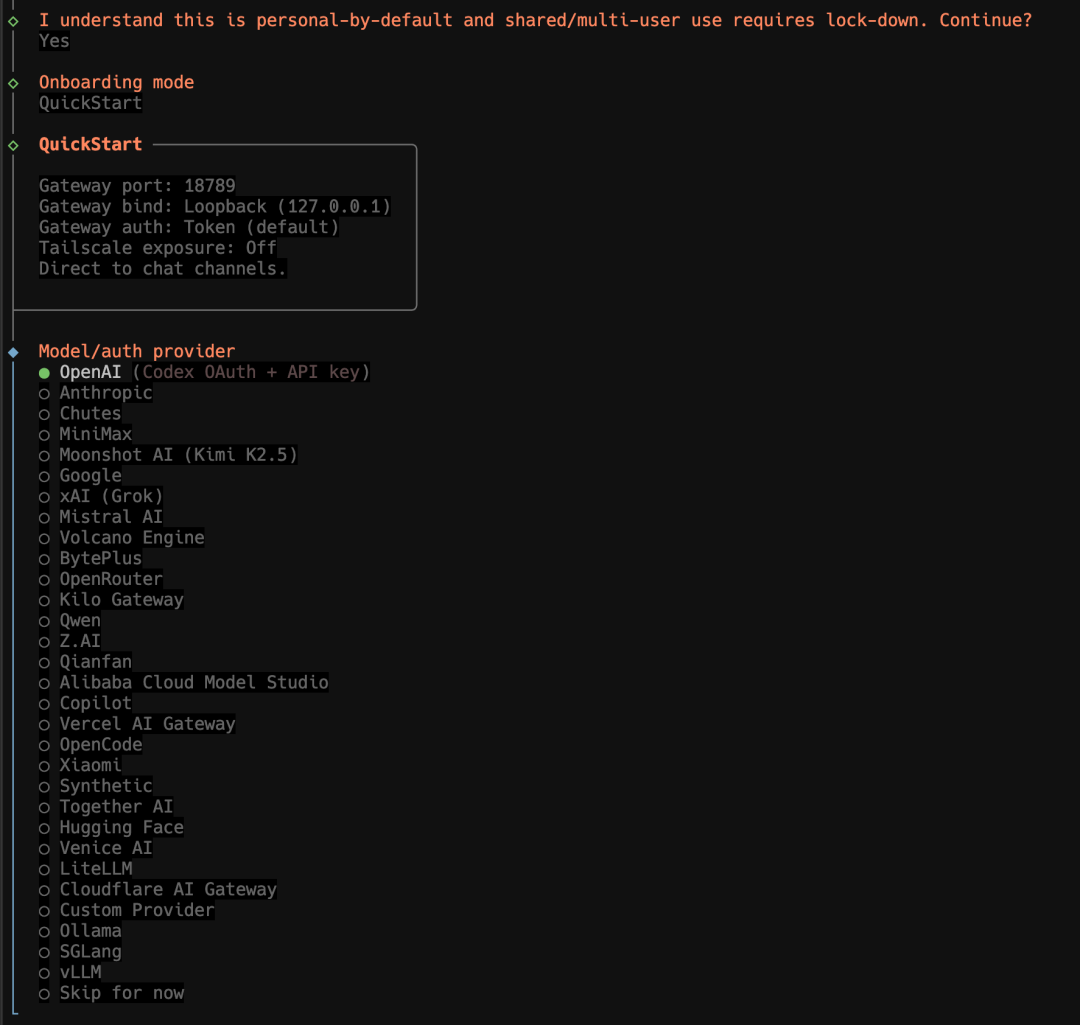The image size is (1080, 1025).
Task: Select the Hugging Face provider
Action: [121, 827]
